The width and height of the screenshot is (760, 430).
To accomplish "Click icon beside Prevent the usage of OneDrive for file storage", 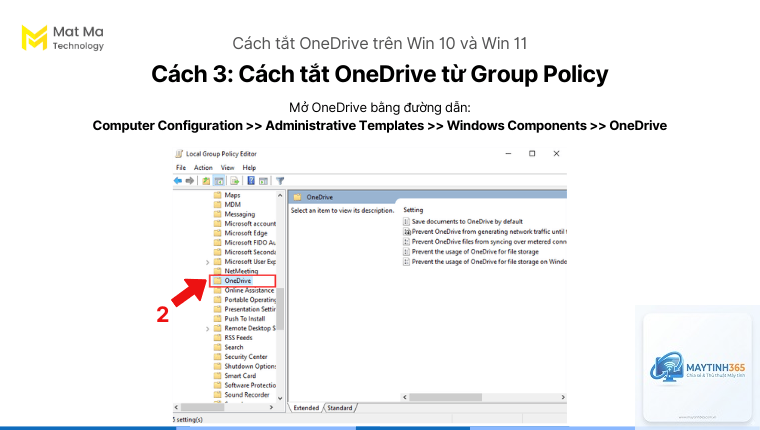I will pos(406,252).
